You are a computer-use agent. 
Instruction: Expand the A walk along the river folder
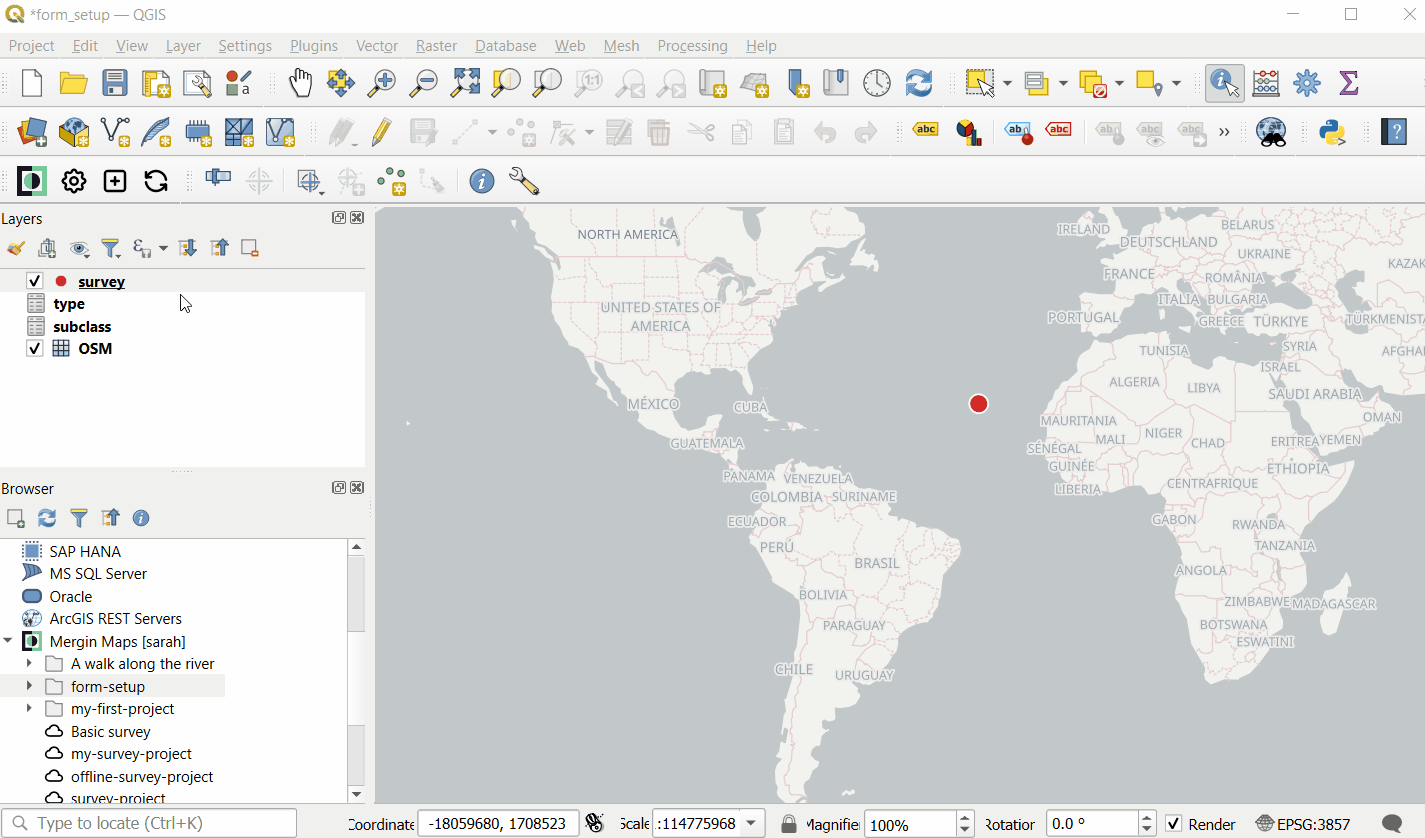[x=29, y=664]
